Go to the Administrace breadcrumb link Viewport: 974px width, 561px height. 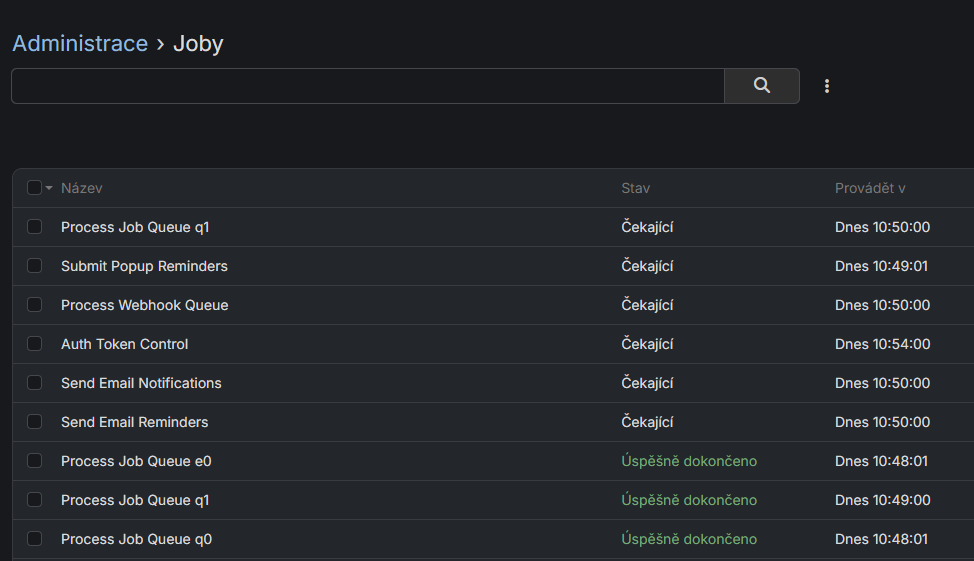[x=80, y=44]
